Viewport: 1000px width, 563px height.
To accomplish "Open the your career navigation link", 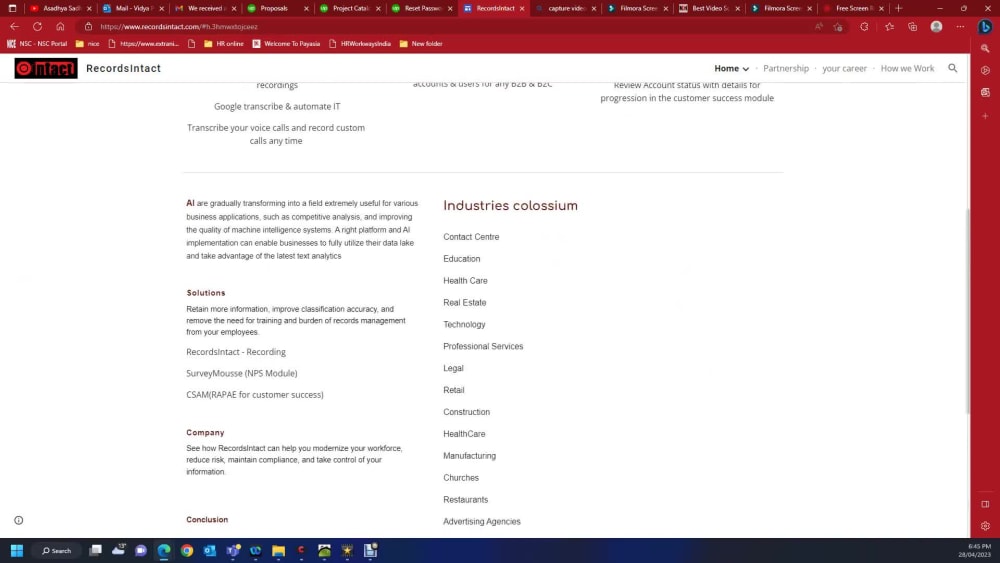I will pos(844,68).
